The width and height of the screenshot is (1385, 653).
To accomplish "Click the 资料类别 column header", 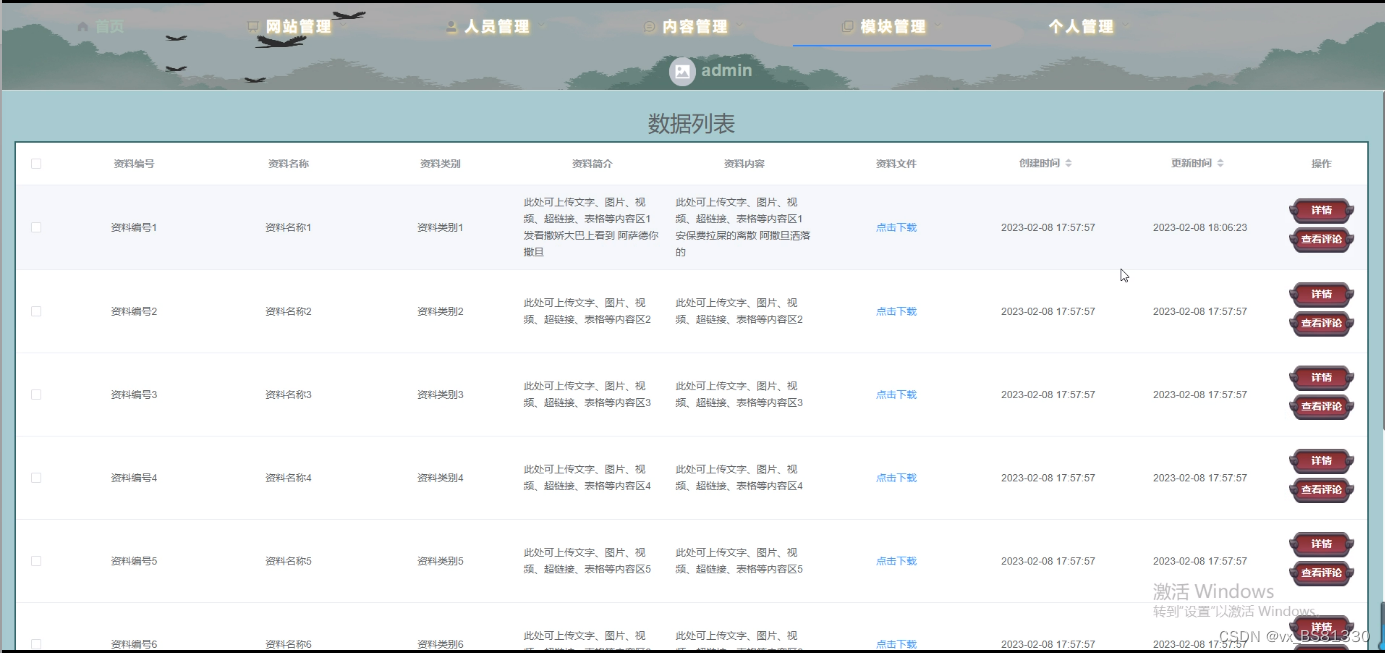I will click(x=440, y=163).
